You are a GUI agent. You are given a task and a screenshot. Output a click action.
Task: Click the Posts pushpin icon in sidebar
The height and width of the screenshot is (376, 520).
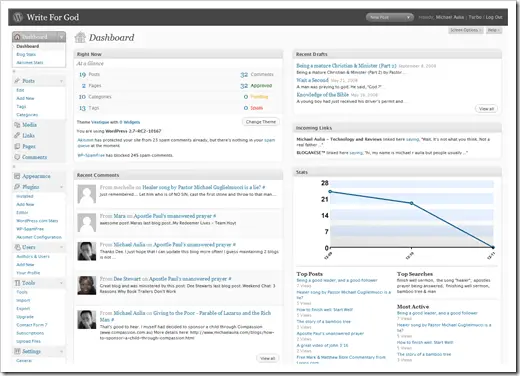17,81
